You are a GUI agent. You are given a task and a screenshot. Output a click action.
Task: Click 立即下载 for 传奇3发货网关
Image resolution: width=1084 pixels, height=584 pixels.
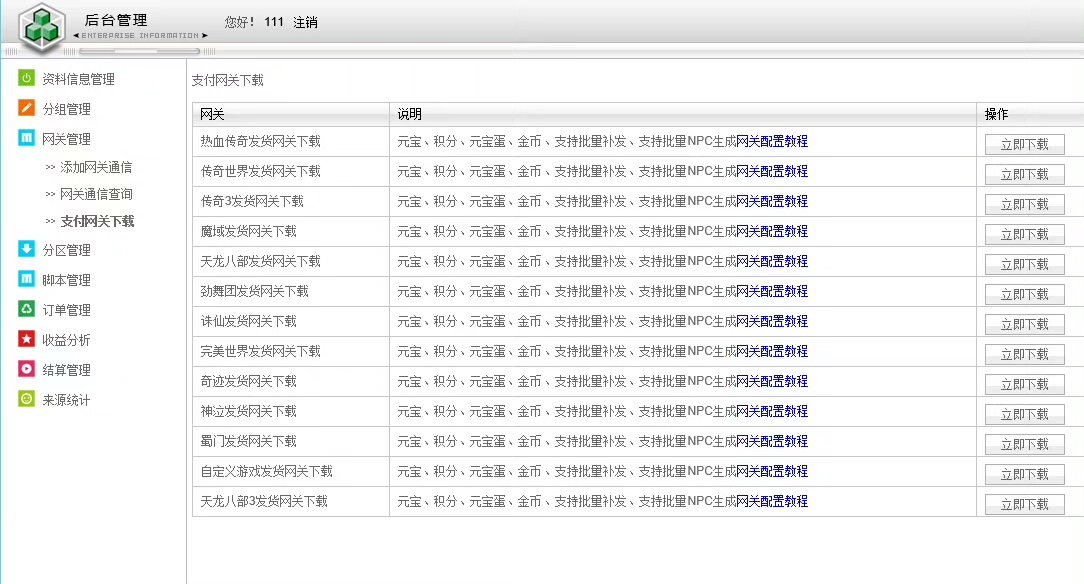tap(1025, 204)
